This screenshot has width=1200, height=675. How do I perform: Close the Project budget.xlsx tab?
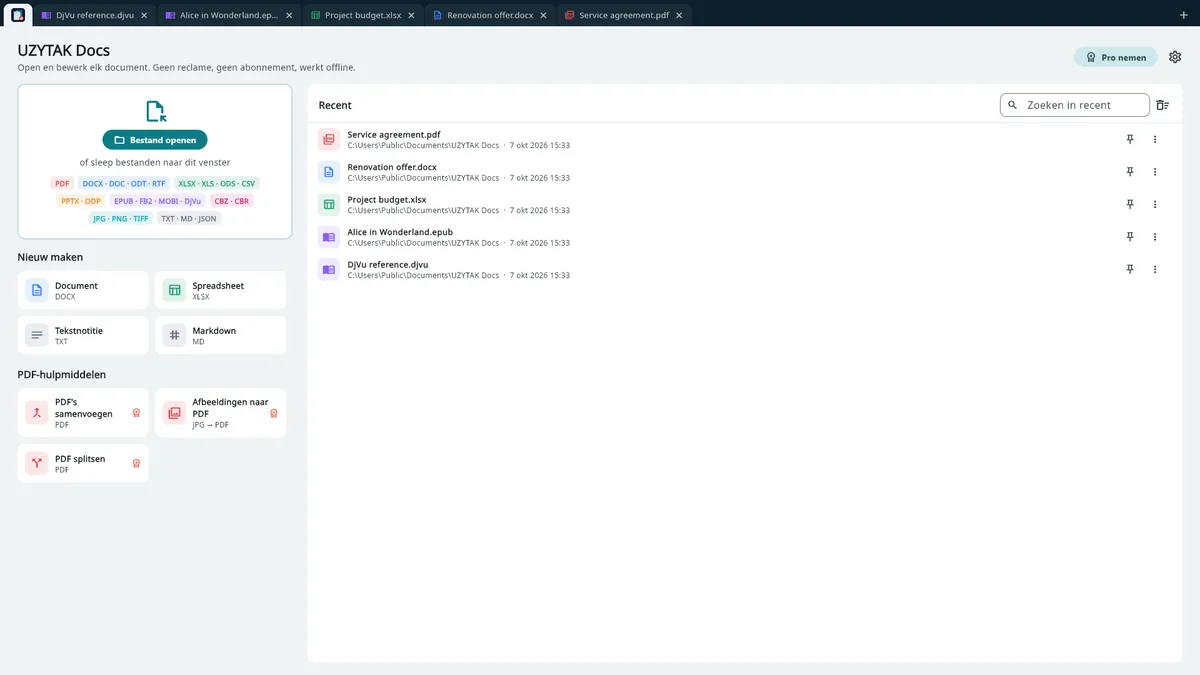point(411,15)
